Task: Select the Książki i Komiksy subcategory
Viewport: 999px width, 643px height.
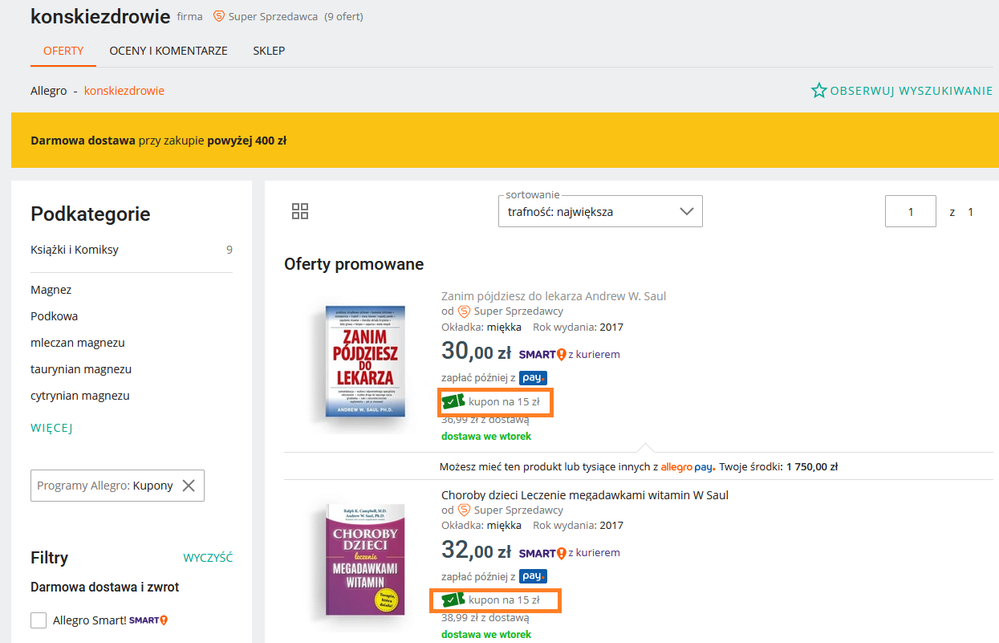Action: point(75,250)
